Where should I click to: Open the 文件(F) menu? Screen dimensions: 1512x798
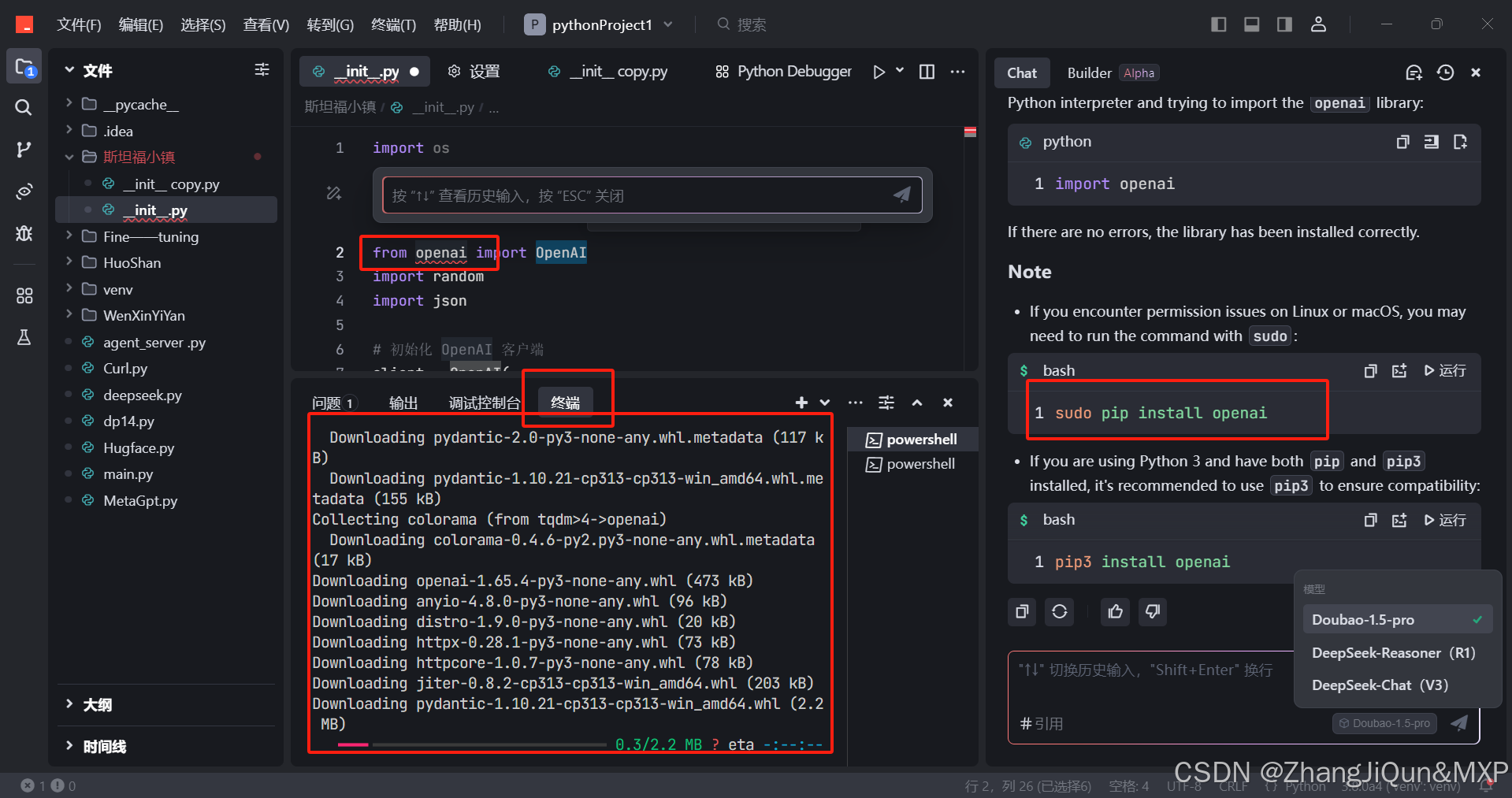79,24
